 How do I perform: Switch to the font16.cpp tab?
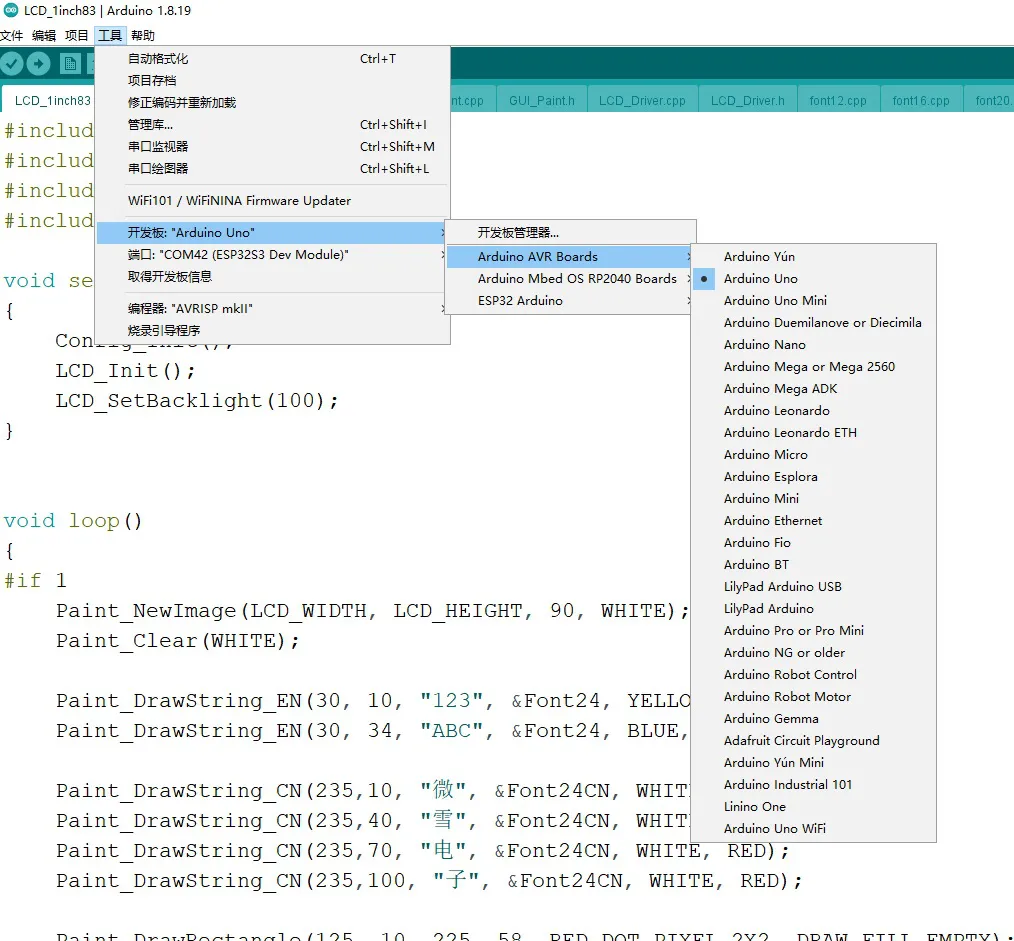click(921, 101)
